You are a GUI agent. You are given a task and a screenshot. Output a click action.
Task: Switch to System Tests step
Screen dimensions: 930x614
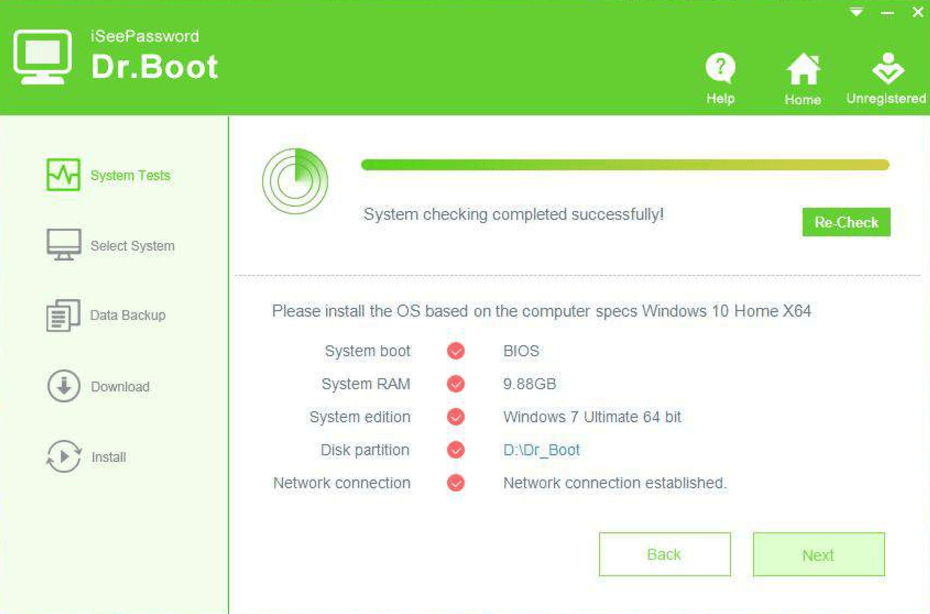[x=130, y=176]
